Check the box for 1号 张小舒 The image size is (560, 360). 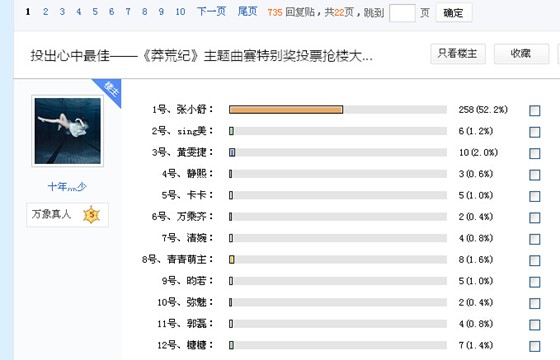535,111
